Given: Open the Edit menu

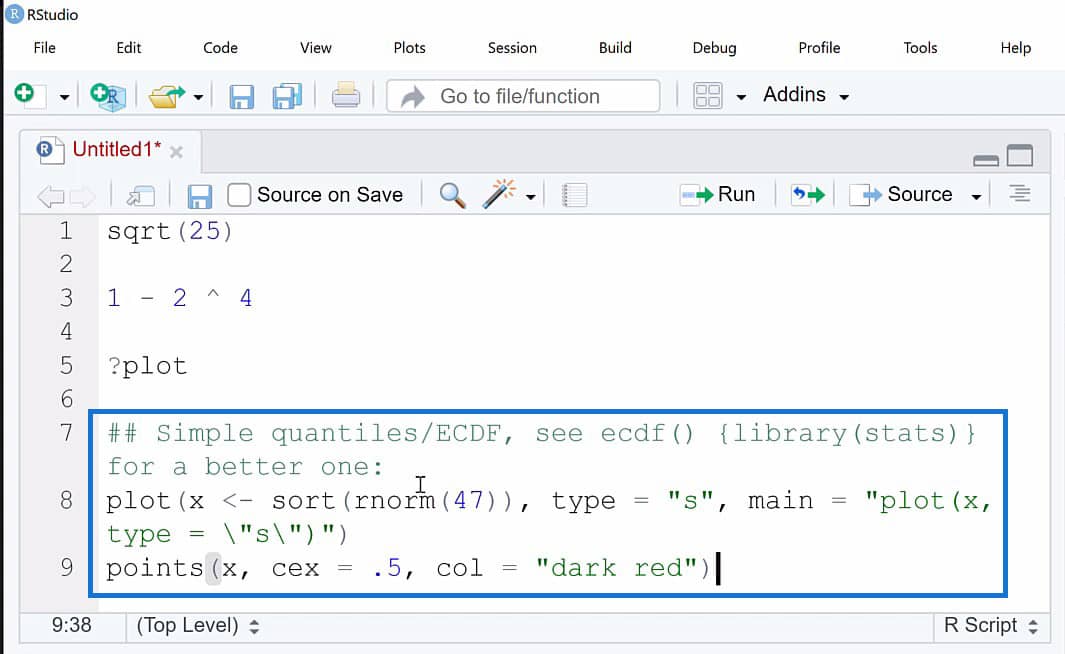Looking at the screenshot, I should (128, 48).
